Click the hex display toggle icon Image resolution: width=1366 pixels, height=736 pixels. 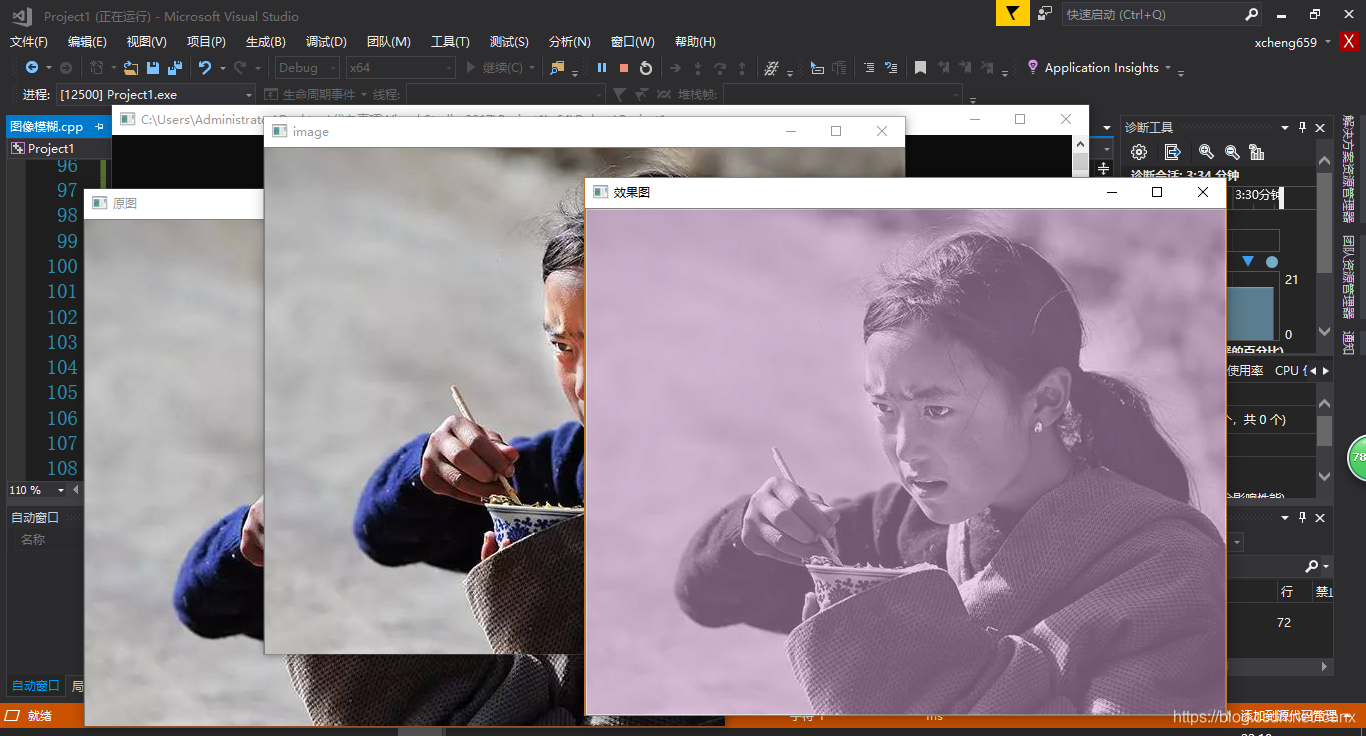(771, 68)
